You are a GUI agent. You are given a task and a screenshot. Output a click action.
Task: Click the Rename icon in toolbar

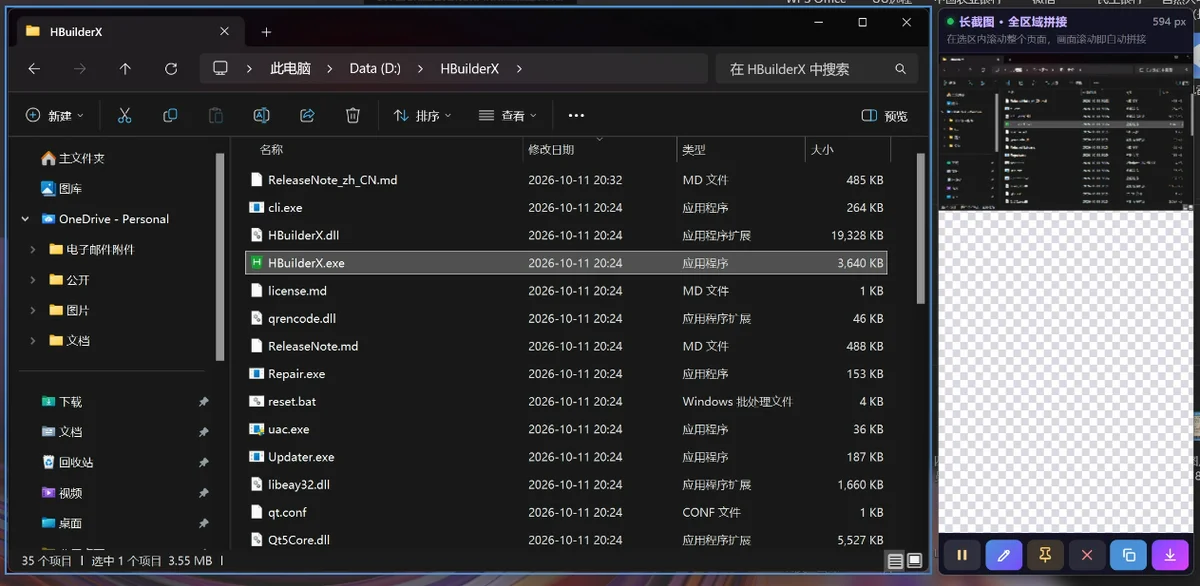coord(261,116)
